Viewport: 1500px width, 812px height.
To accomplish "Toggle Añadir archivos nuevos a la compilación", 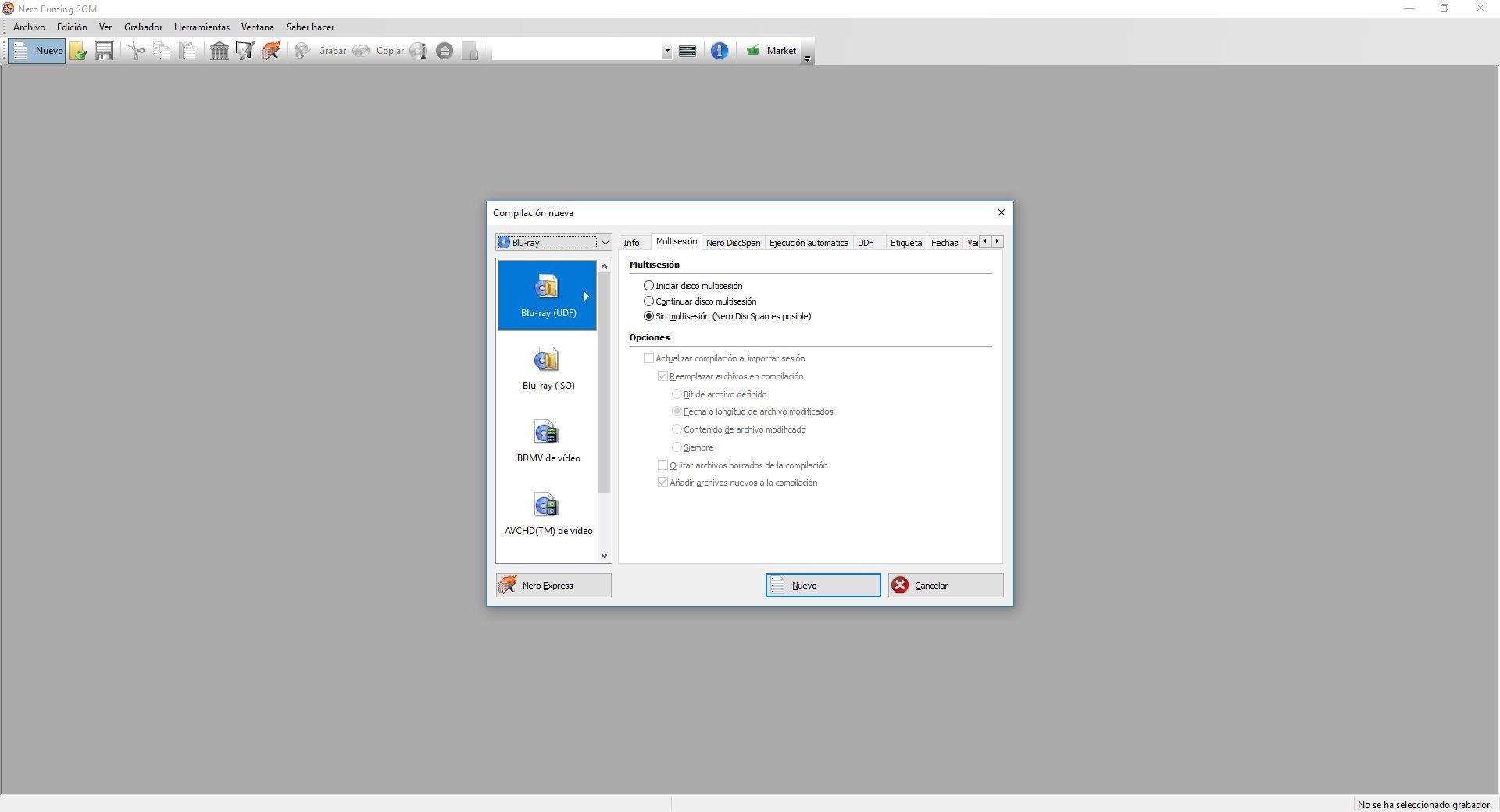I will click(x=737, y=483).
